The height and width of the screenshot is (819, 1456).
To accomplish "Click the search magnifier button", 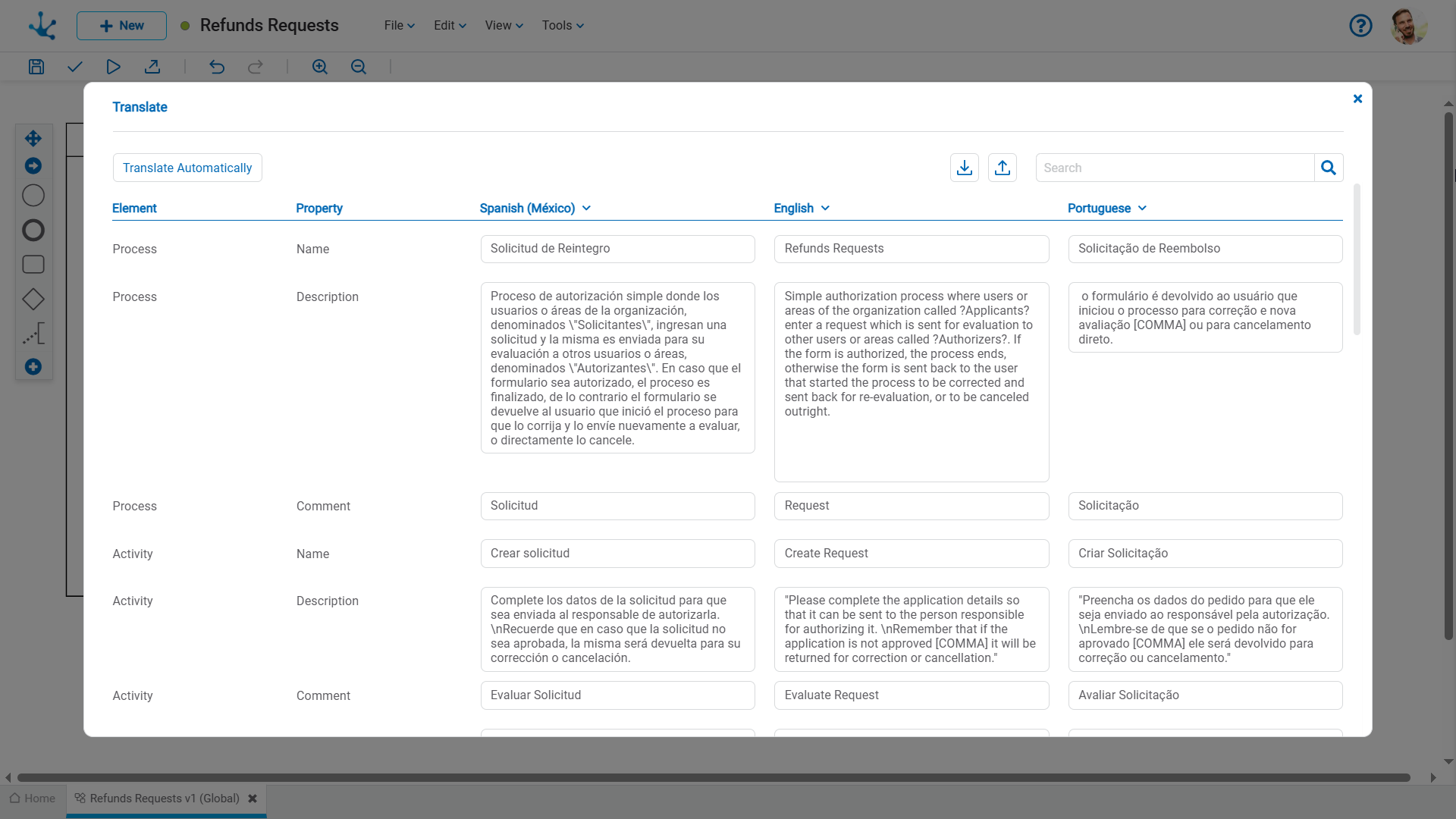I will pyautogui.click(x=1328, y=168).
